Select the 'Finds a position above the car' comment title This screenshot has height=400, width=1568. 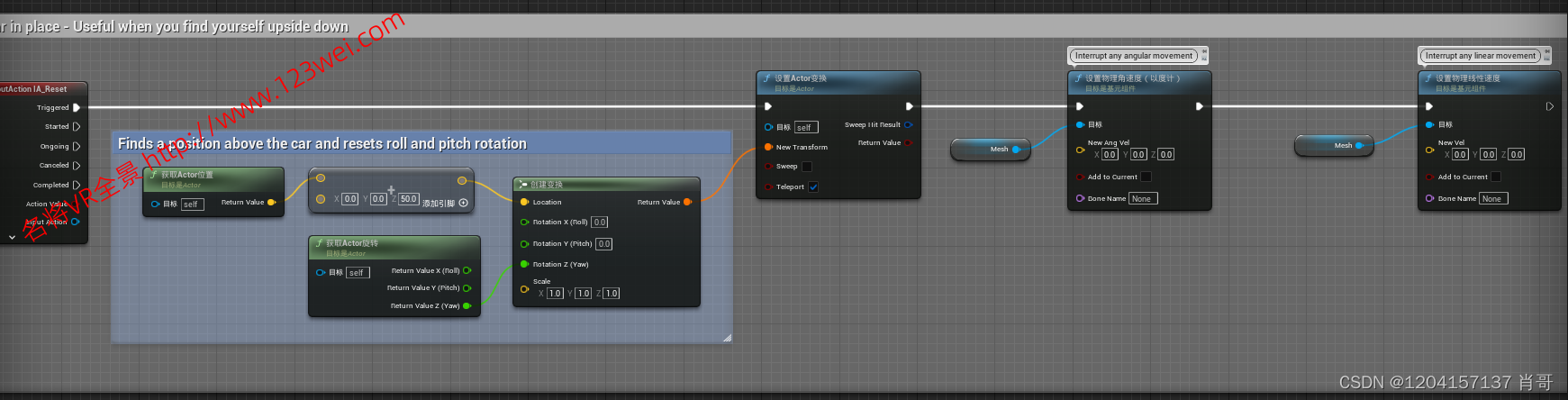(322, 143)
